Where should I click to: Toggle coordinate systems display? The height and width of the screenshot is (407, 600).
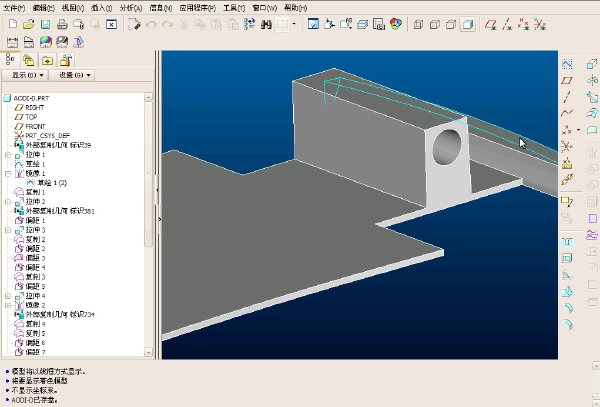(540, 25)
